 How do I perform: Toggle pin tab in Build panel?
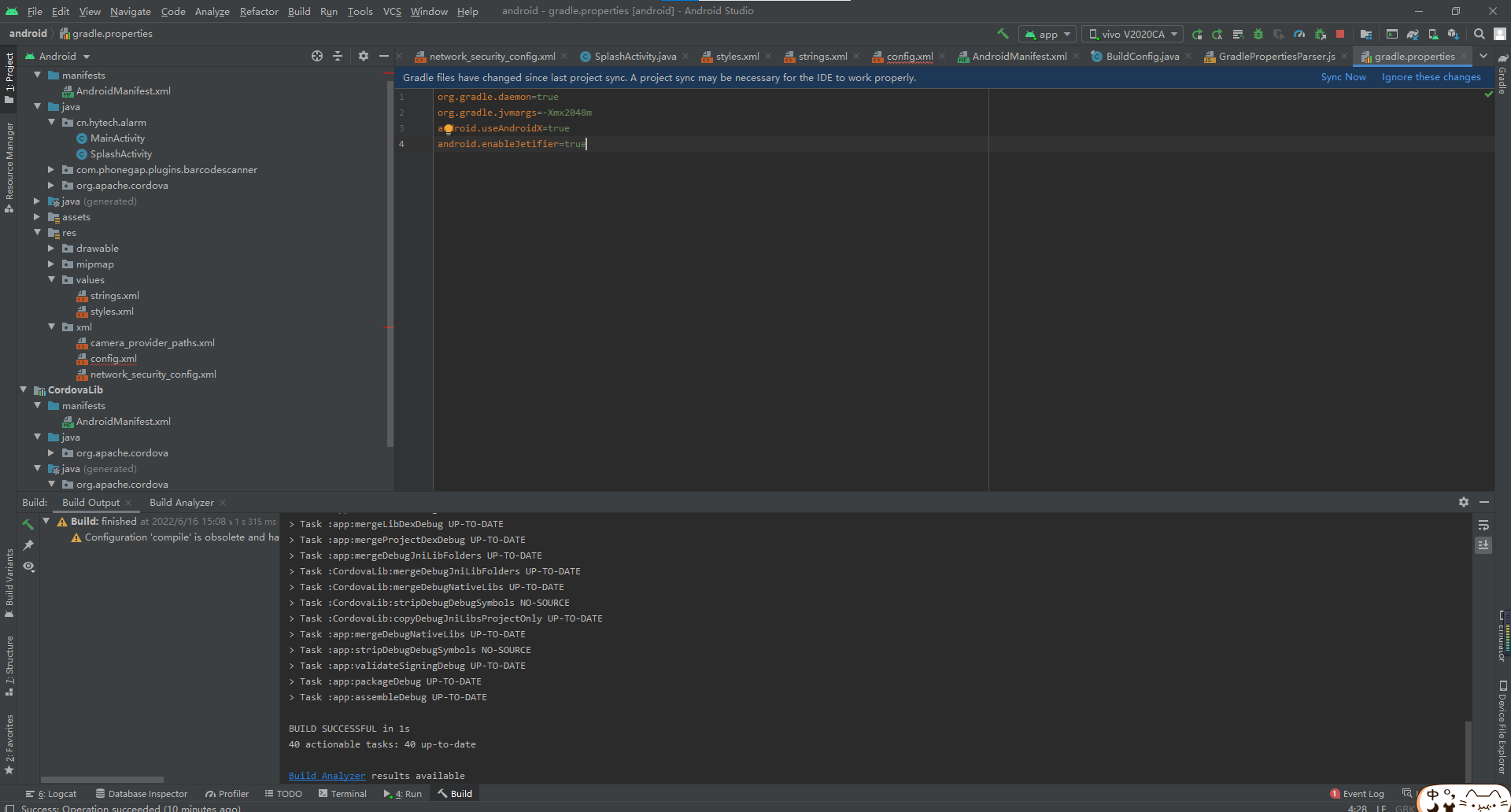(29, 544)
